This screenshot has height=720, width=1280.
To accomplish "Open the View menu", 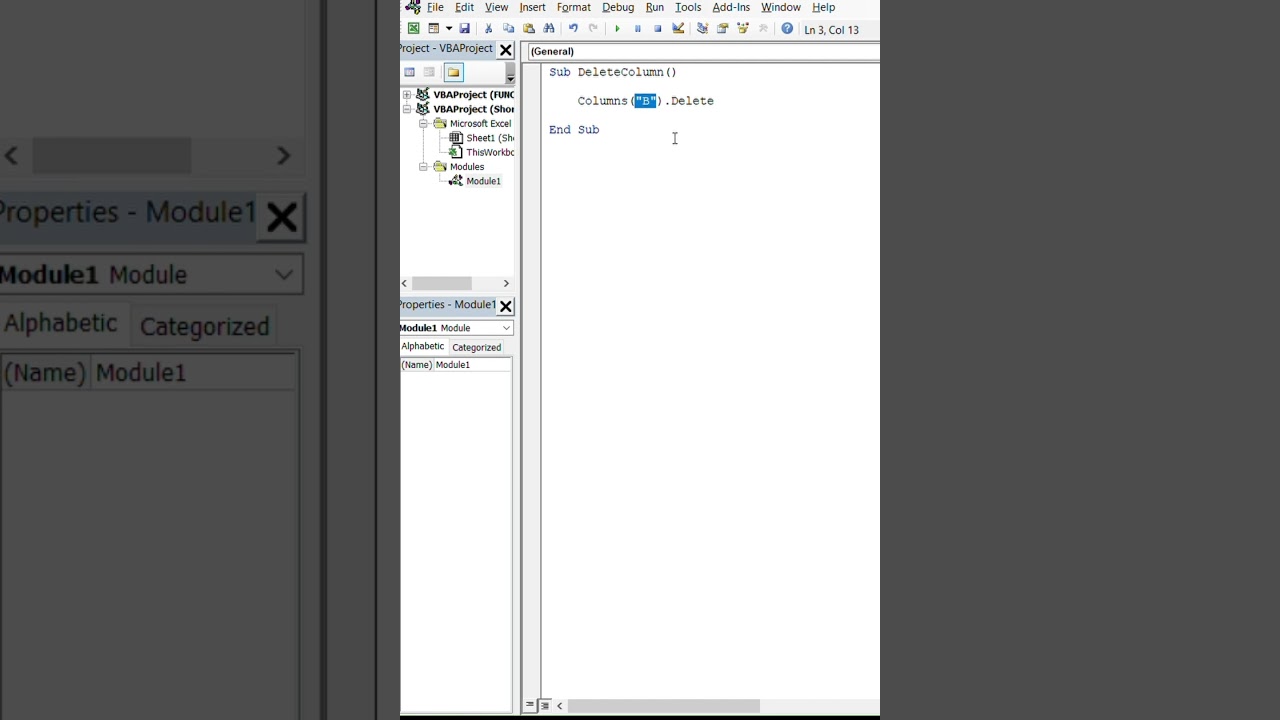I will click(496, 7).
